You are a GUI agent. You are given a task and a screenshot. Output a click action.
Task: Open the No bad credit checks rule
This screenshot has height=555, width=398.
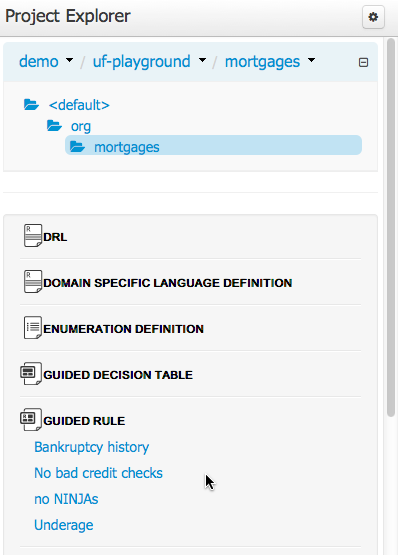click(98, 473)
